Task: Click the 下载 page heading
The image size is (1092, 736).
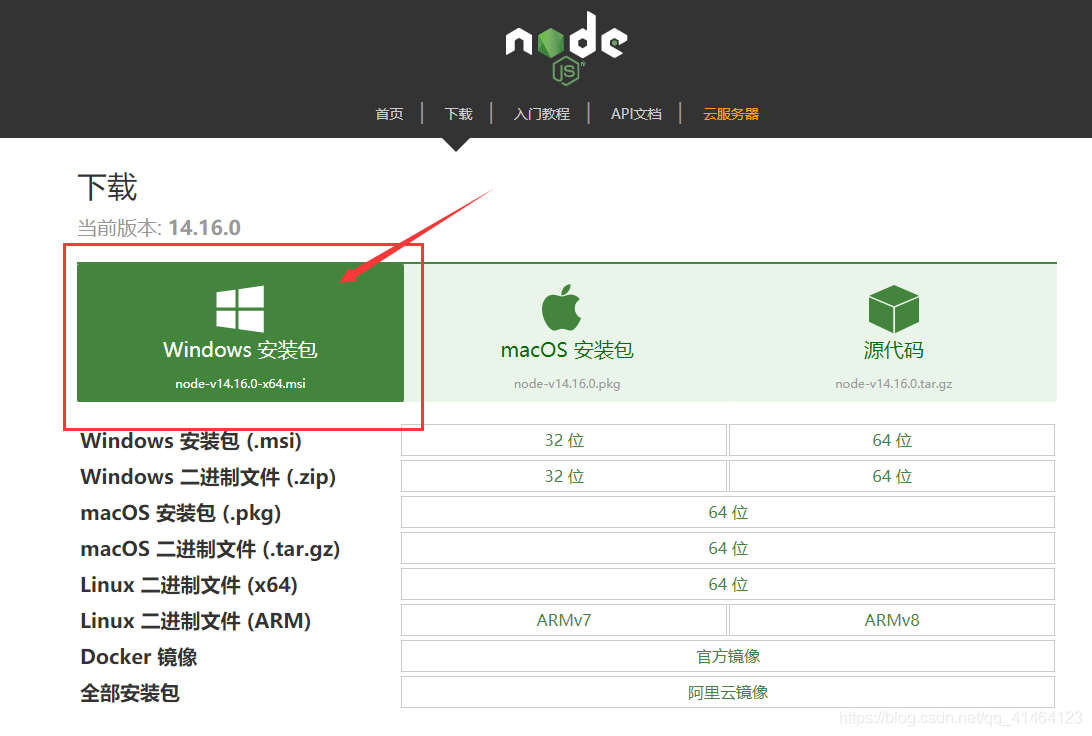Action: tap(107, 187)
